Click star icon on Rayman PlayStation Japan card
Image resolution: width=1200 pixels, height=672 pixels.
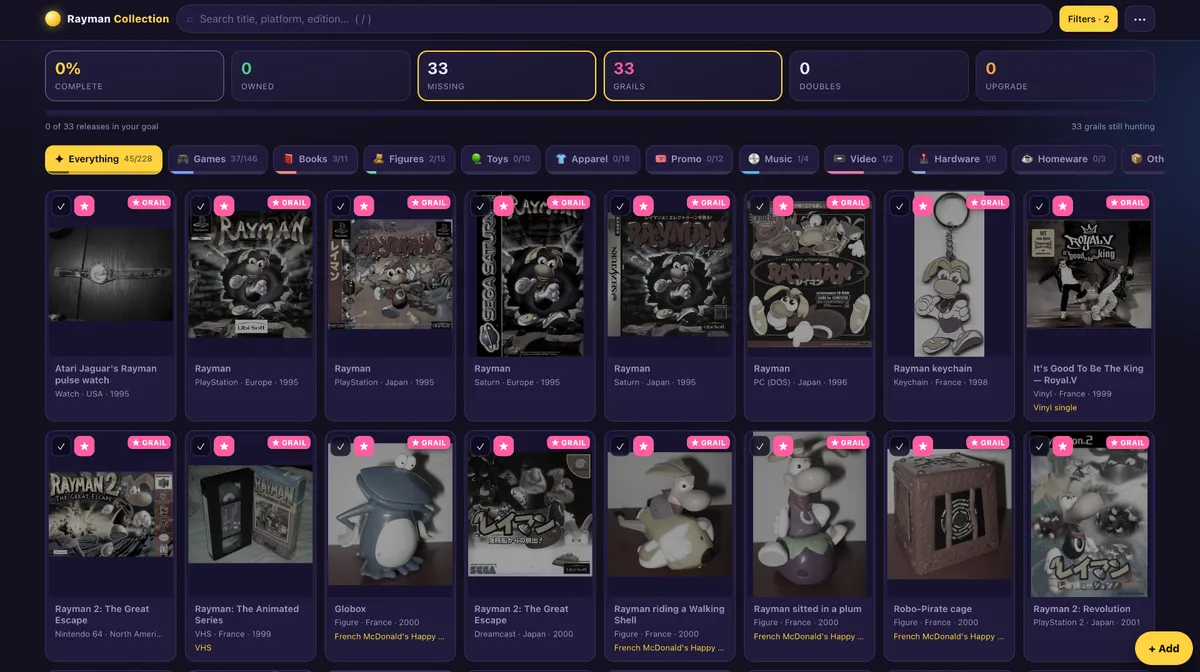[364, 206]
